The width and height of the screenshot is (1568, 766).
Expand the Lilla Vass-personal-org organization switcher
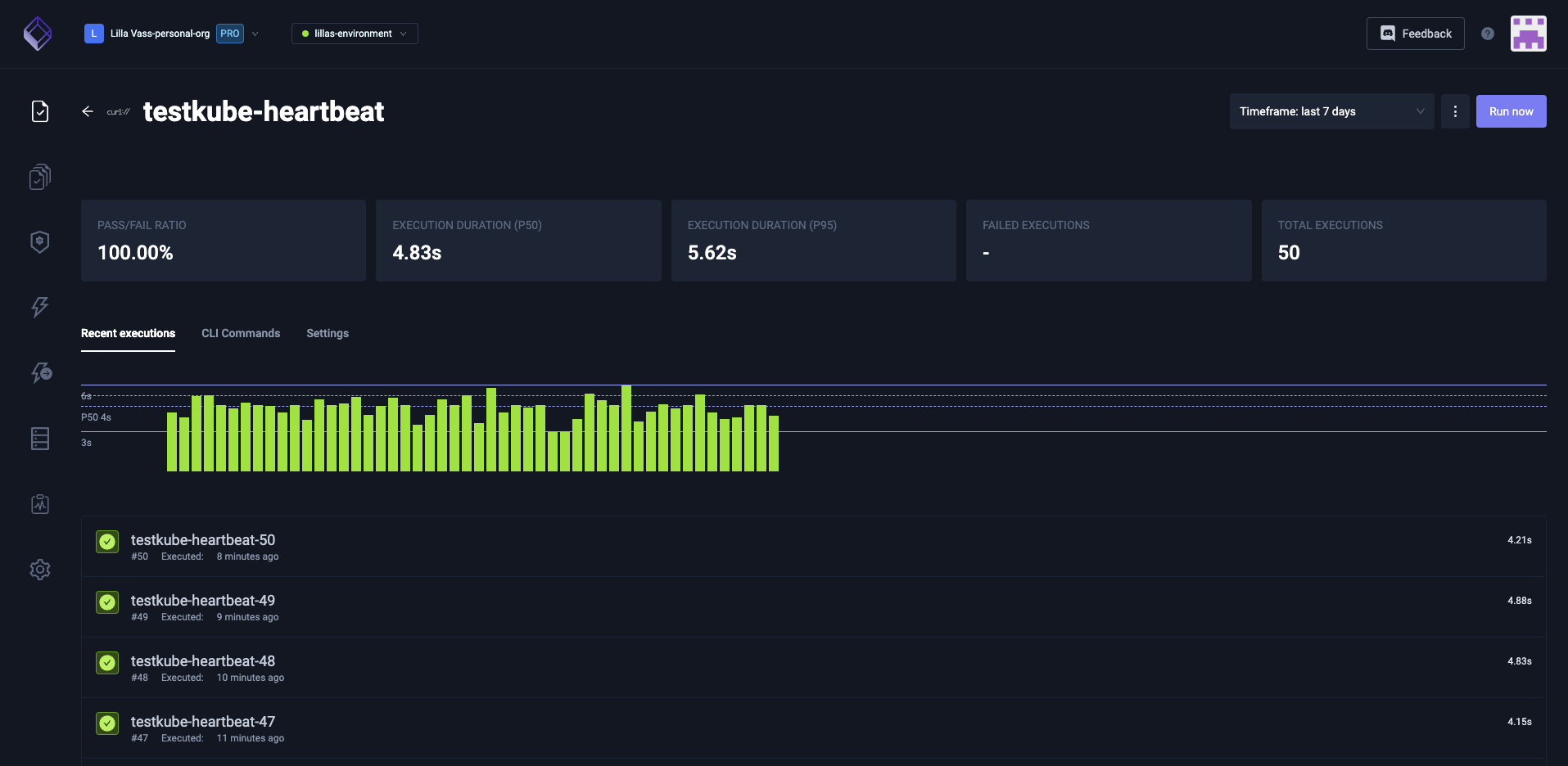(x=172, y=34)
